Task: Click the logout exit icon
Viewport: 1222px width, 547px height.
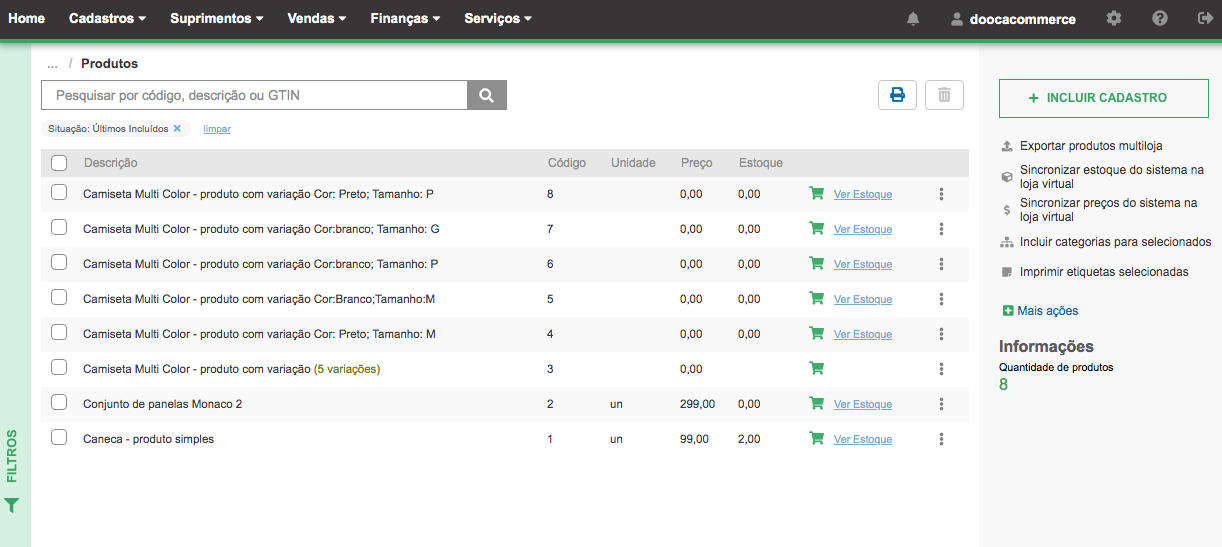Action: click(1203, 19)
